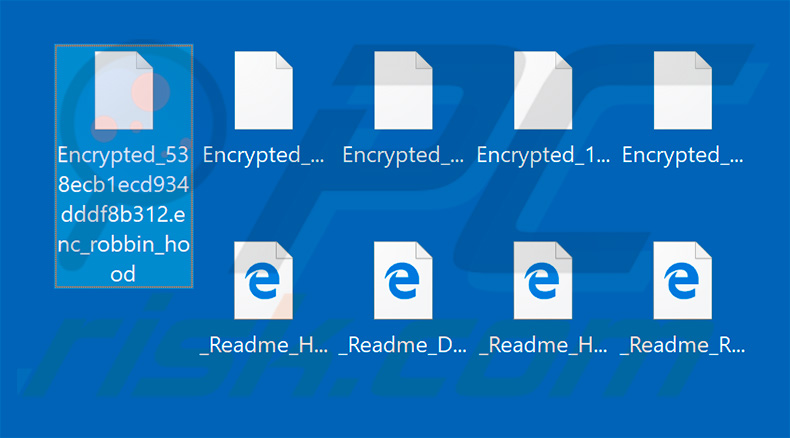
Task: Select _Readme_H Edge icon below Encrypted_1
Action: (543, 281)
